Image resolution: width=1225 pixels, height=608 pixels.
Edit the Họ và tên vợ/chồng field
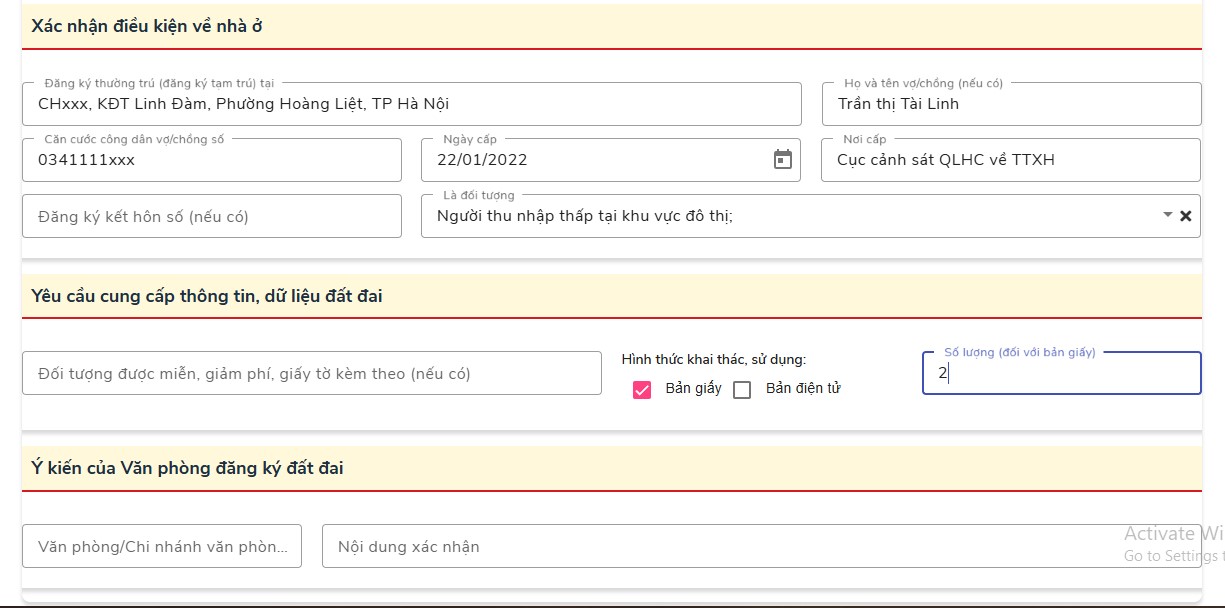coord(1010,104)
